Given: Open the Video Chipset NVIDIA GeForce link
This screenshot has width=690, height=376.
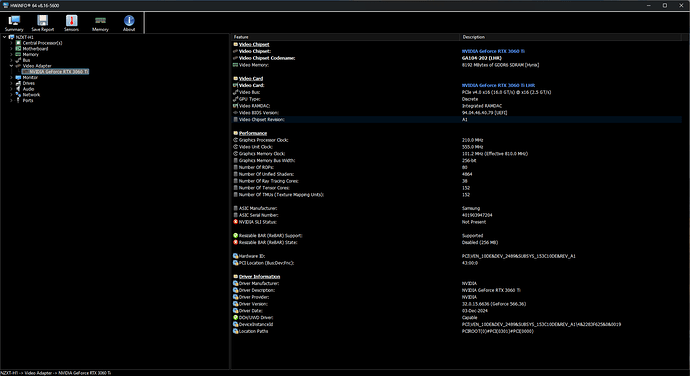Looking at the screenshot, I should [x=493, y=51].
